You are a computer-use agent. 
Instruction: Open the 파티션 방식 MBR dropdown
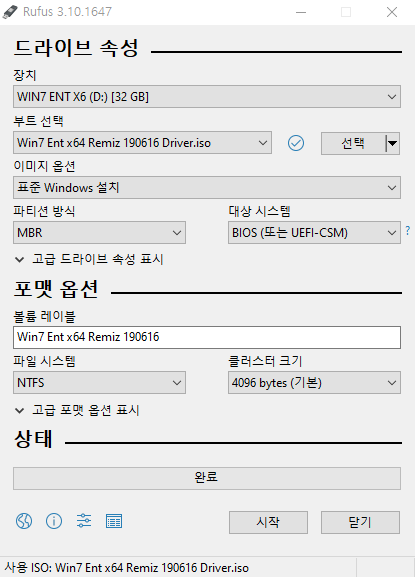click(99, 233)
